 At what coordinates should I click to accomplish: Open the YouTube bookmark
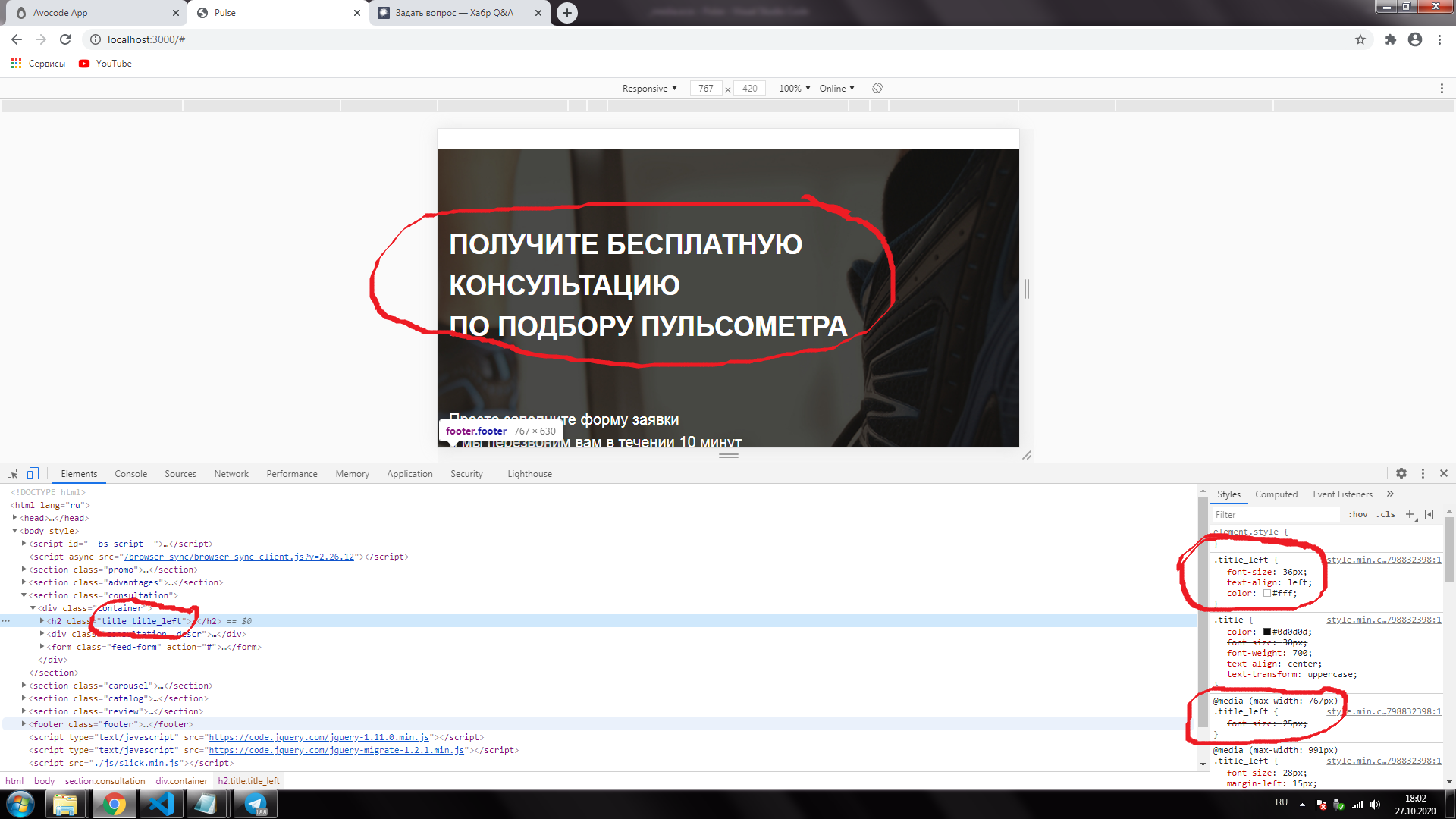105,64
